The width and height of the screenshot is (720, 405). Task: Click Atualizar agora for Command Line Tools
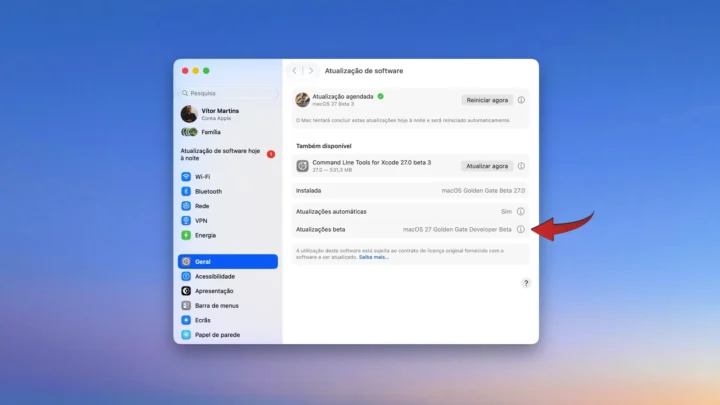(487, 166)
